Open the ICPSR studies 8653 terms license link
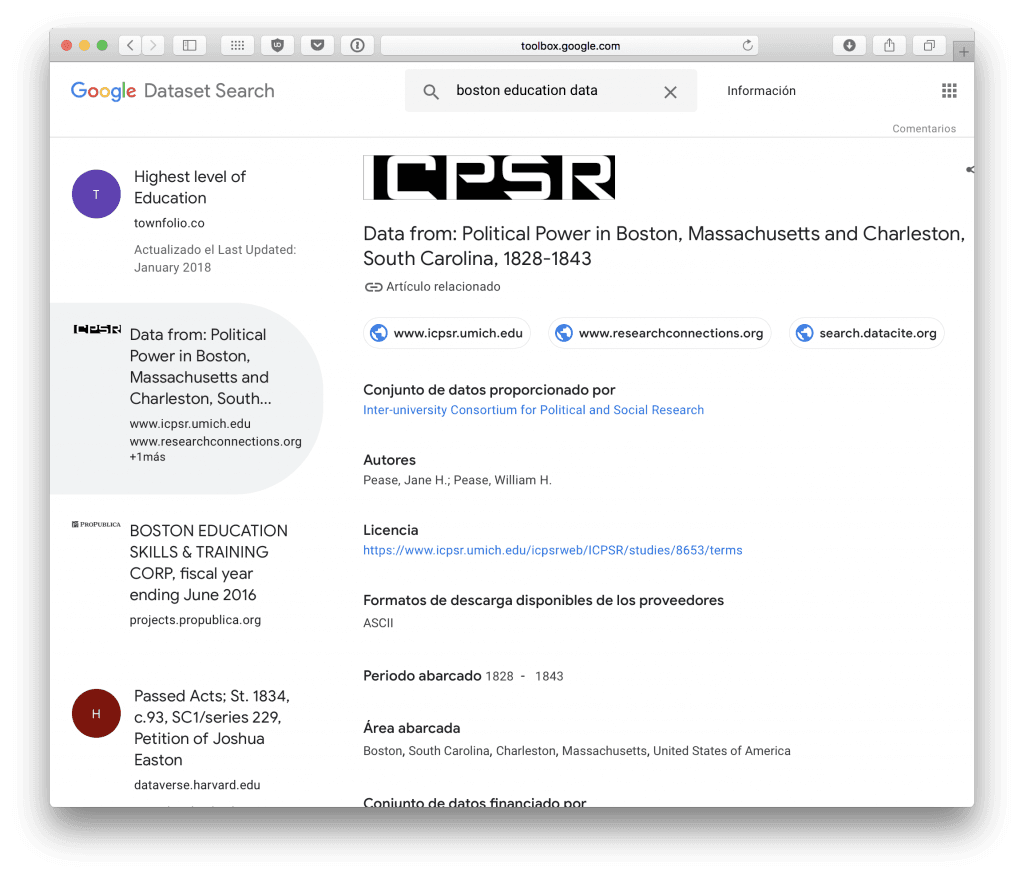Image resolution: width=1024 pixels, height=878 pixels. 552,550
